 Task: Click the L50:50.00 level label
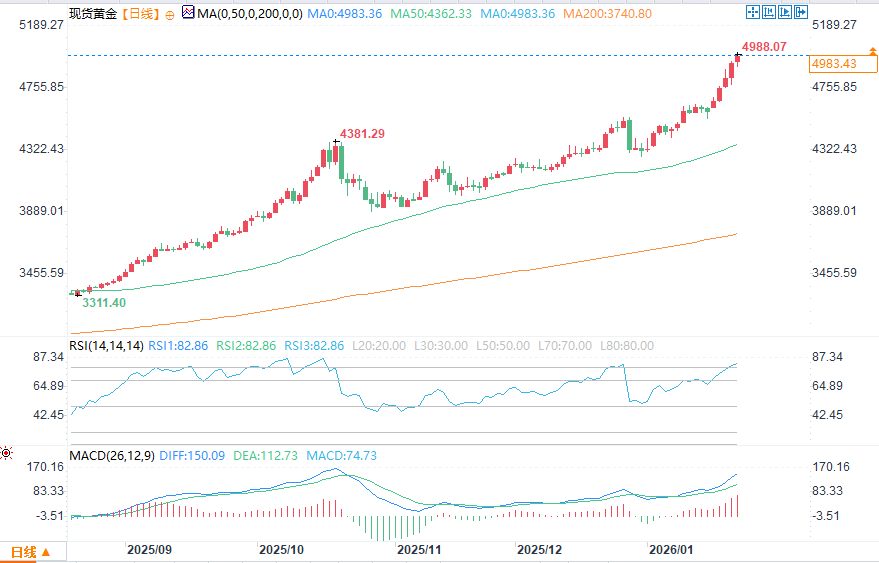coord(503,346)
